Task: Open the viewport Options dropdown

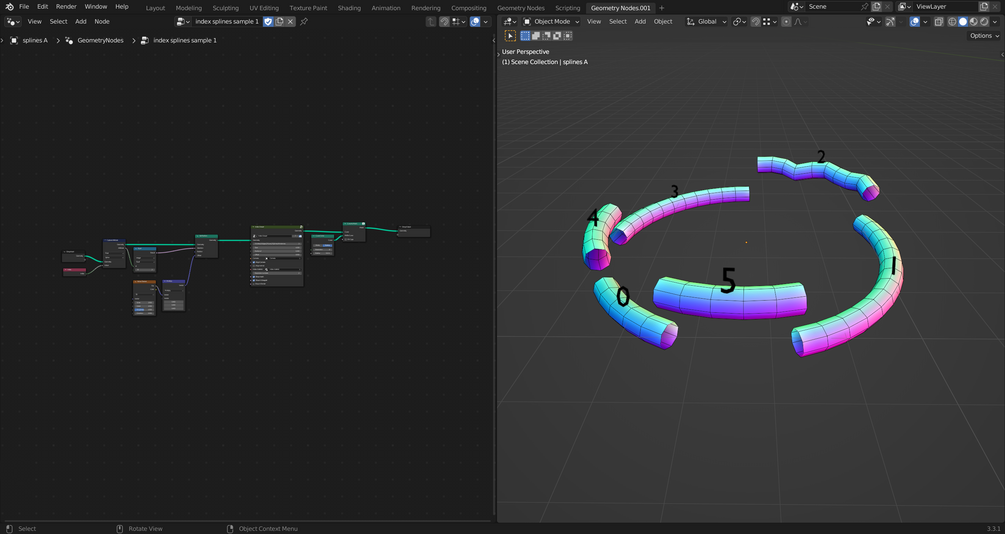Action: click(984, 36)
